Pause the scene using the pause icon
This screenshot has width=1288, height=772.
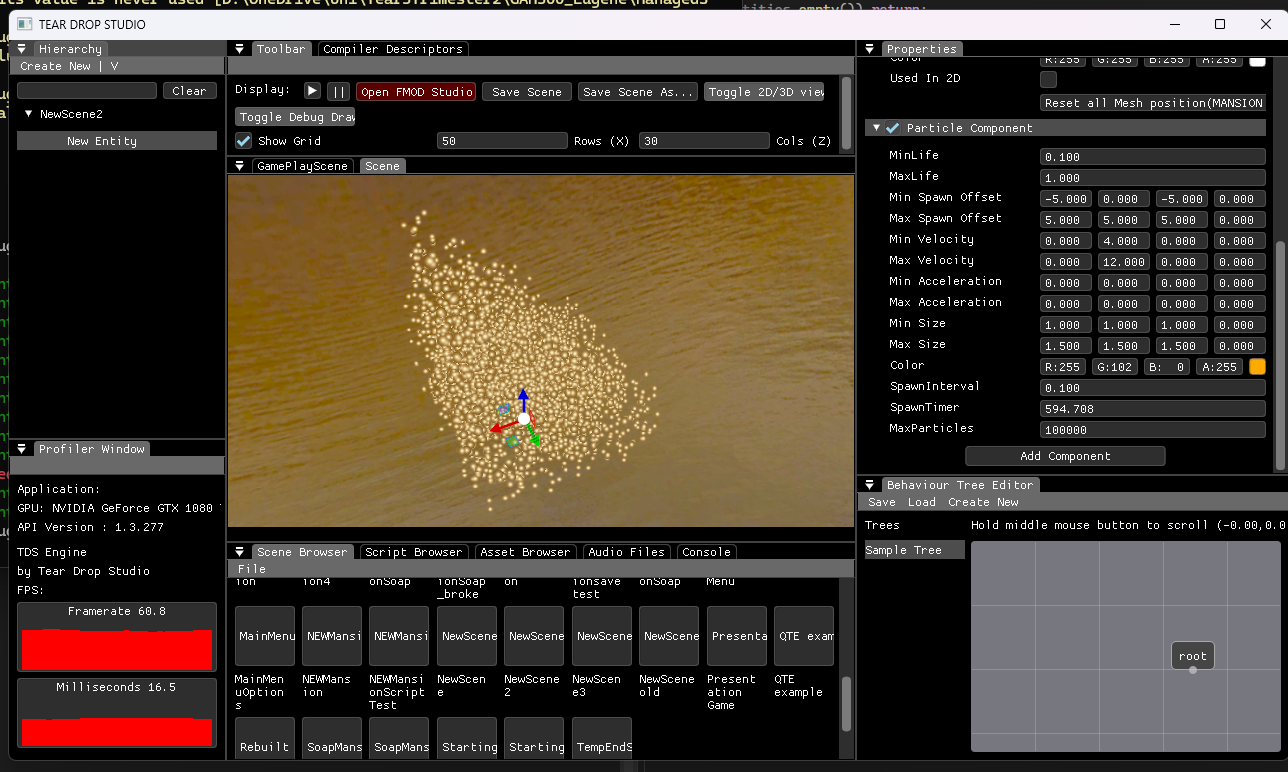(x=338, y=90)
